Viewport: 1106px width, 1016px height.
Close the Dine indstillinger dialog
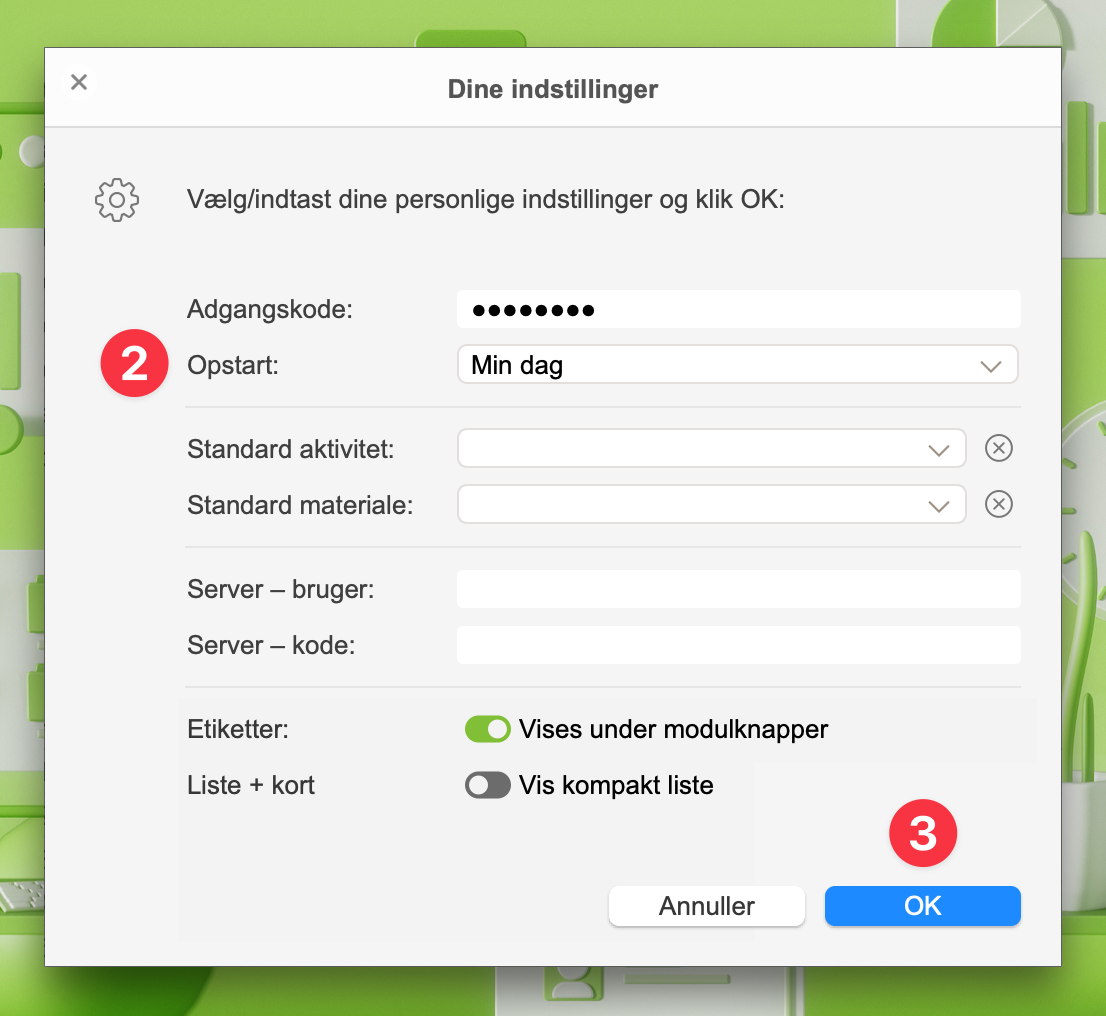point(79,82)
